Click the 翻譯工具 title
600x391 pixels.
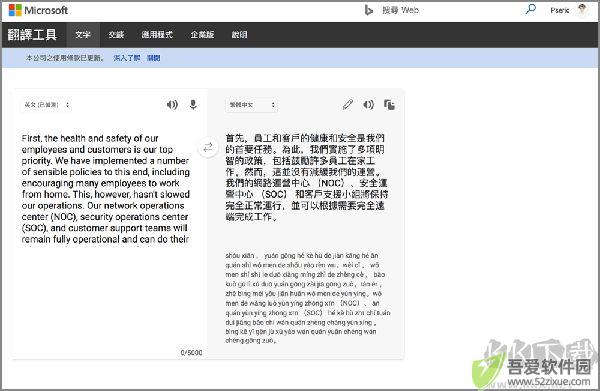coord(32,35)
